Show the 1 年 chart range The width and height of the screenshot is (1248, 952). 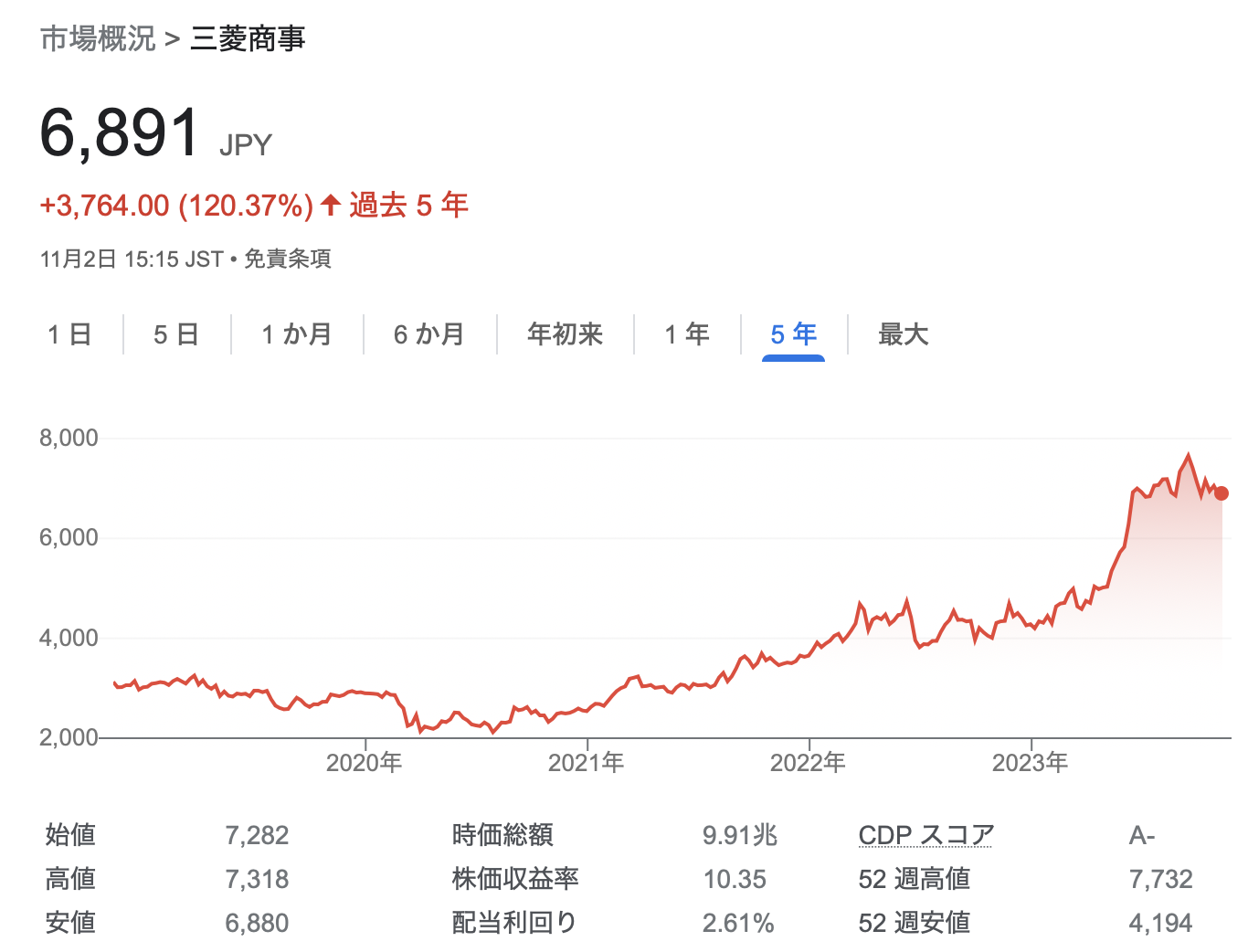(x=687, y=334)
